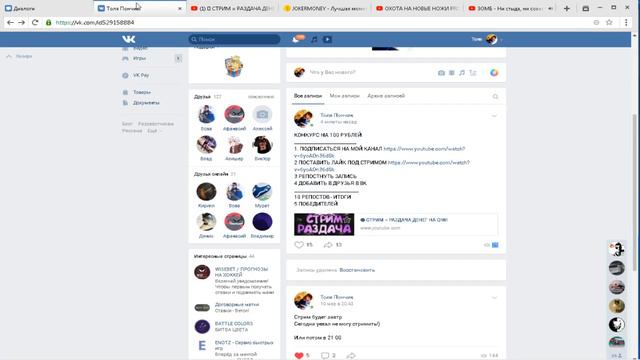
Task: Open VK Pay in left menu
Action: tap(141, 75)
